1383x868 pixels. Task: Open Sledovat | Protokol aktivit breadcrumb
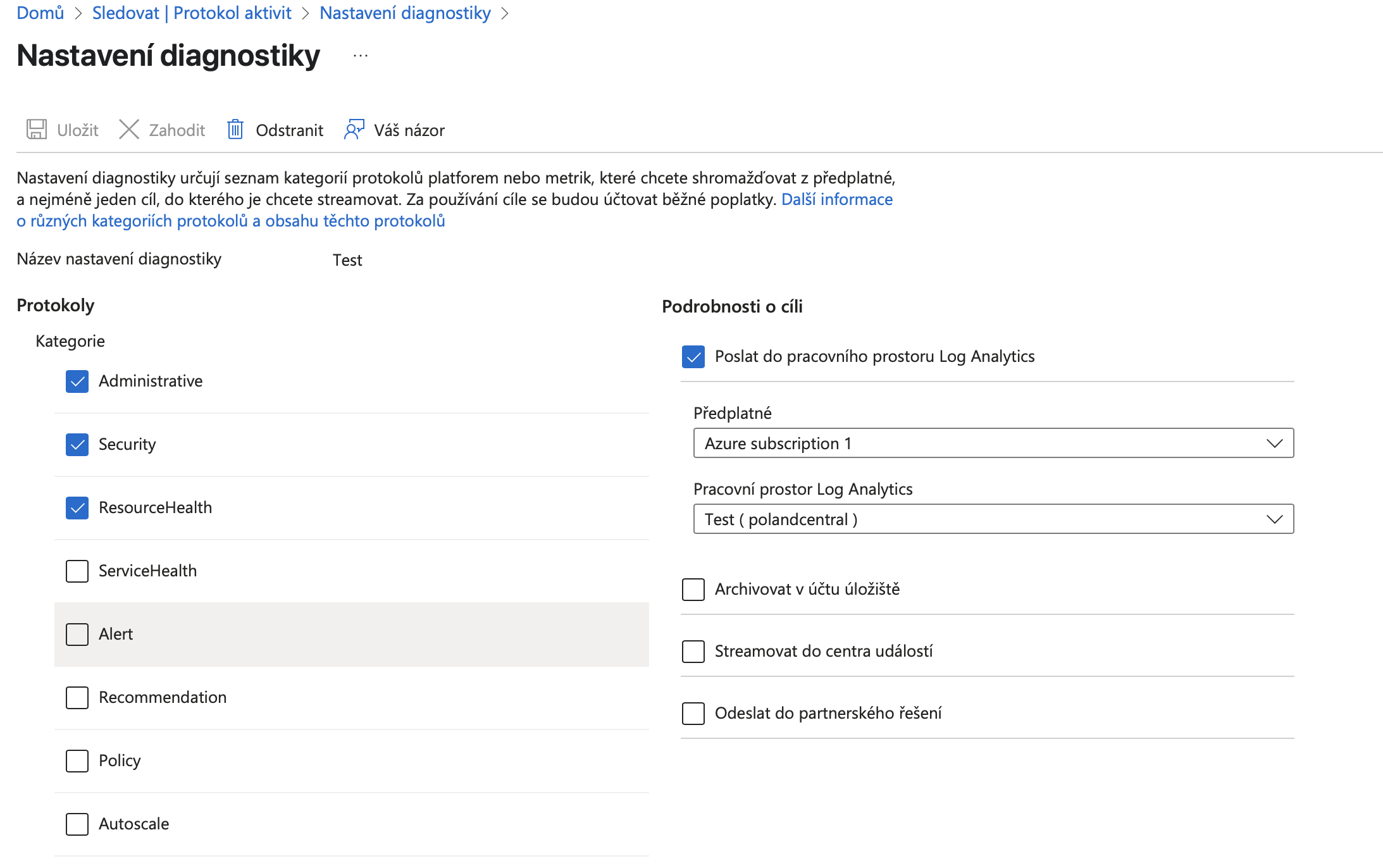click(192, 13)
